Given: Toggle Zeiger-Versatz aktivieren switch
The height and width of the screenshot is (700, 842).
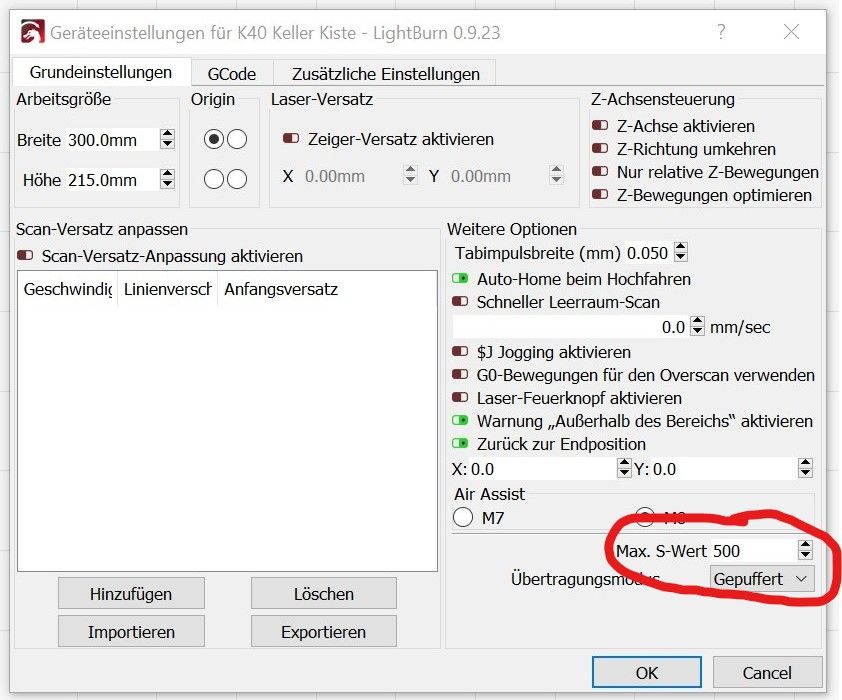Looking at the screenshot, I should click(291, 138).
